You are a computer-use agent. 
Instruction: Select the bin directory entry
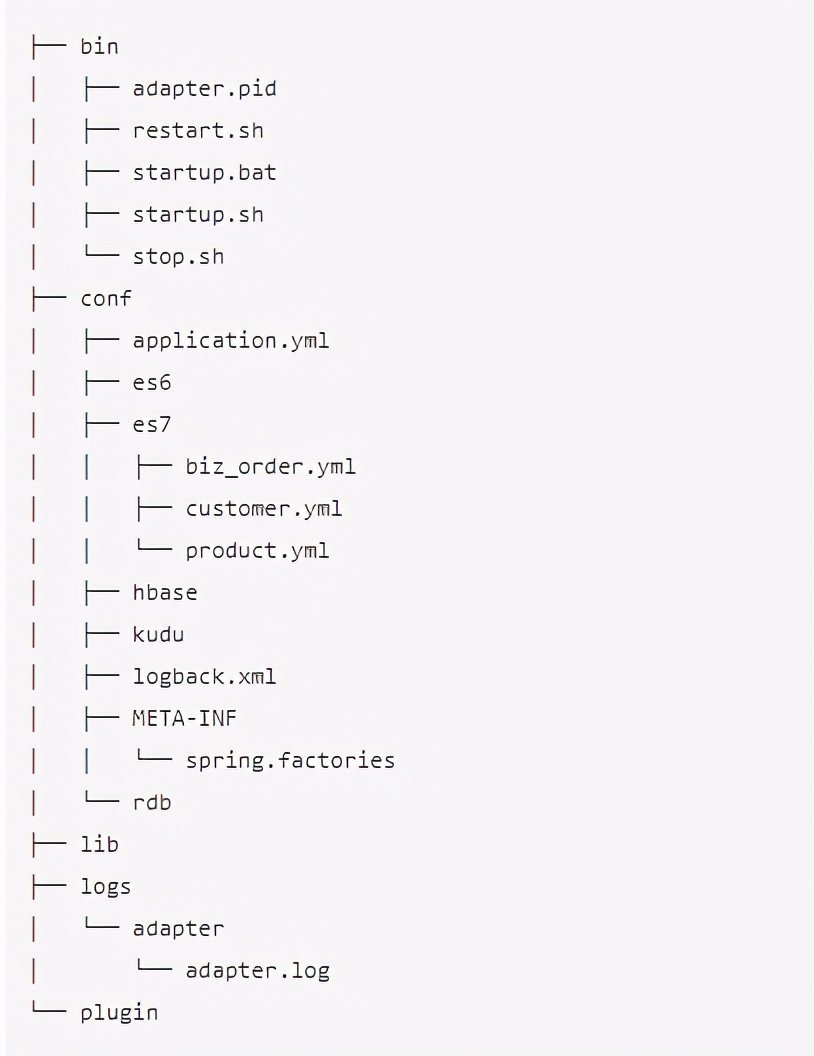(99, 46)
